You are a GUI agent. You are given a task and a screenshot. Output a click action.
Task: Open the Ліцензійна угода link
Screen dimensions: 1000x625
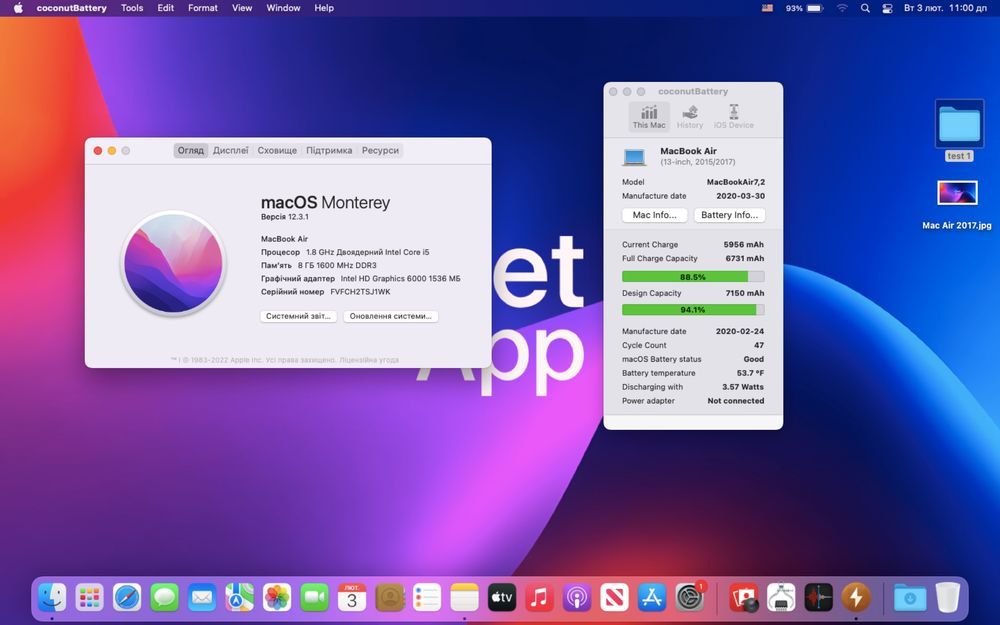point(369,360)
